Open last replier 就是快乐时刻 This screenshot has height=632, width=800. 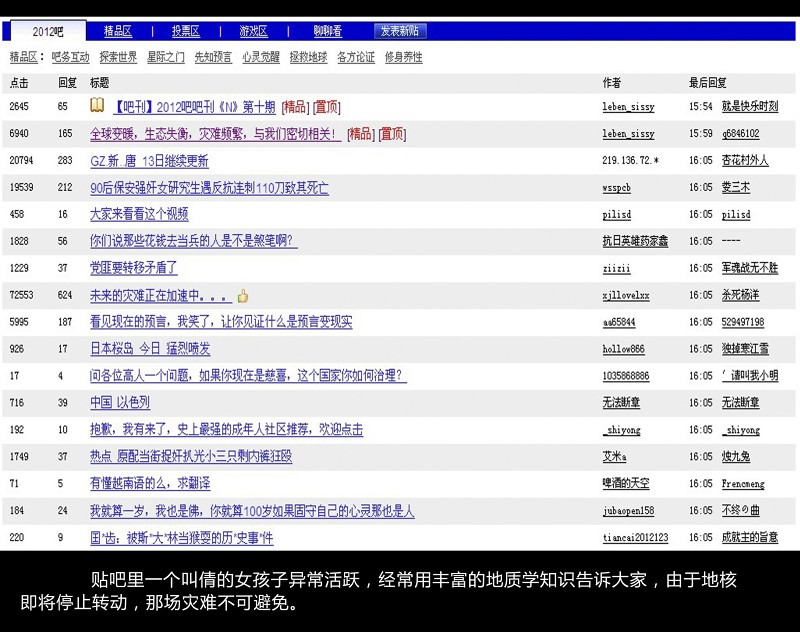[750, 106]
